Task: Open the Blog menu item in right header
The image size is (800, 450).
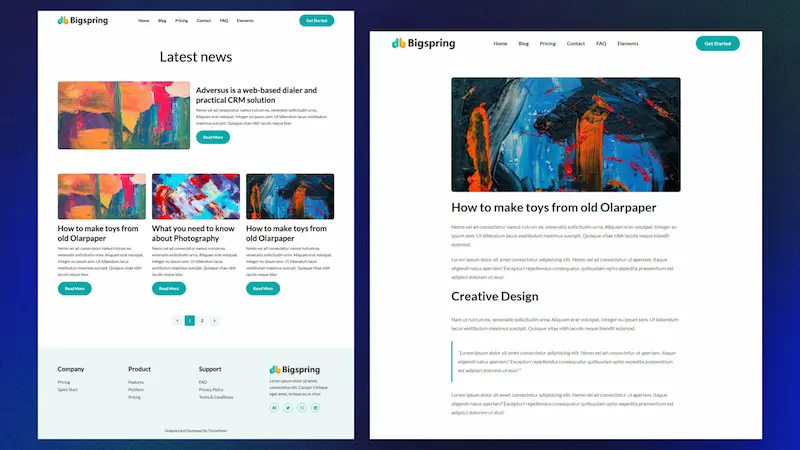Action: pyautogui.click(x=523, y=44)
